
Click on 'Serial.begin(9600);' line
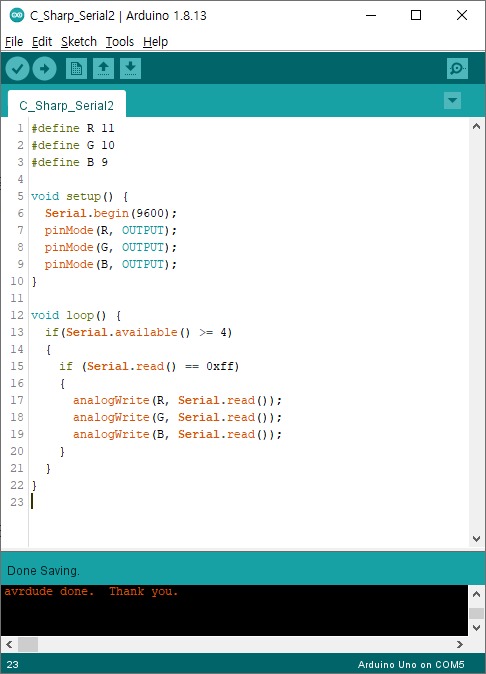[x=111, y=213]
